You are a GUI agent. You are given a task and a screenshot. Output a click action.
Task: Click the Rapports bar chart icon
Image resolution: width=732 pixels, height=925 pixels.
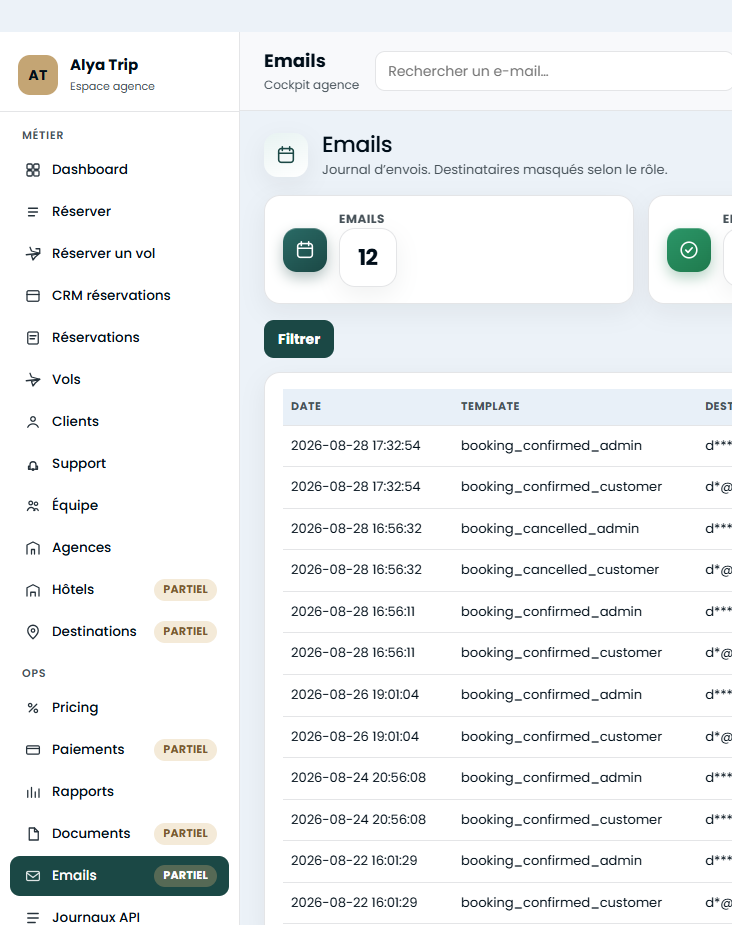(33, 792)
